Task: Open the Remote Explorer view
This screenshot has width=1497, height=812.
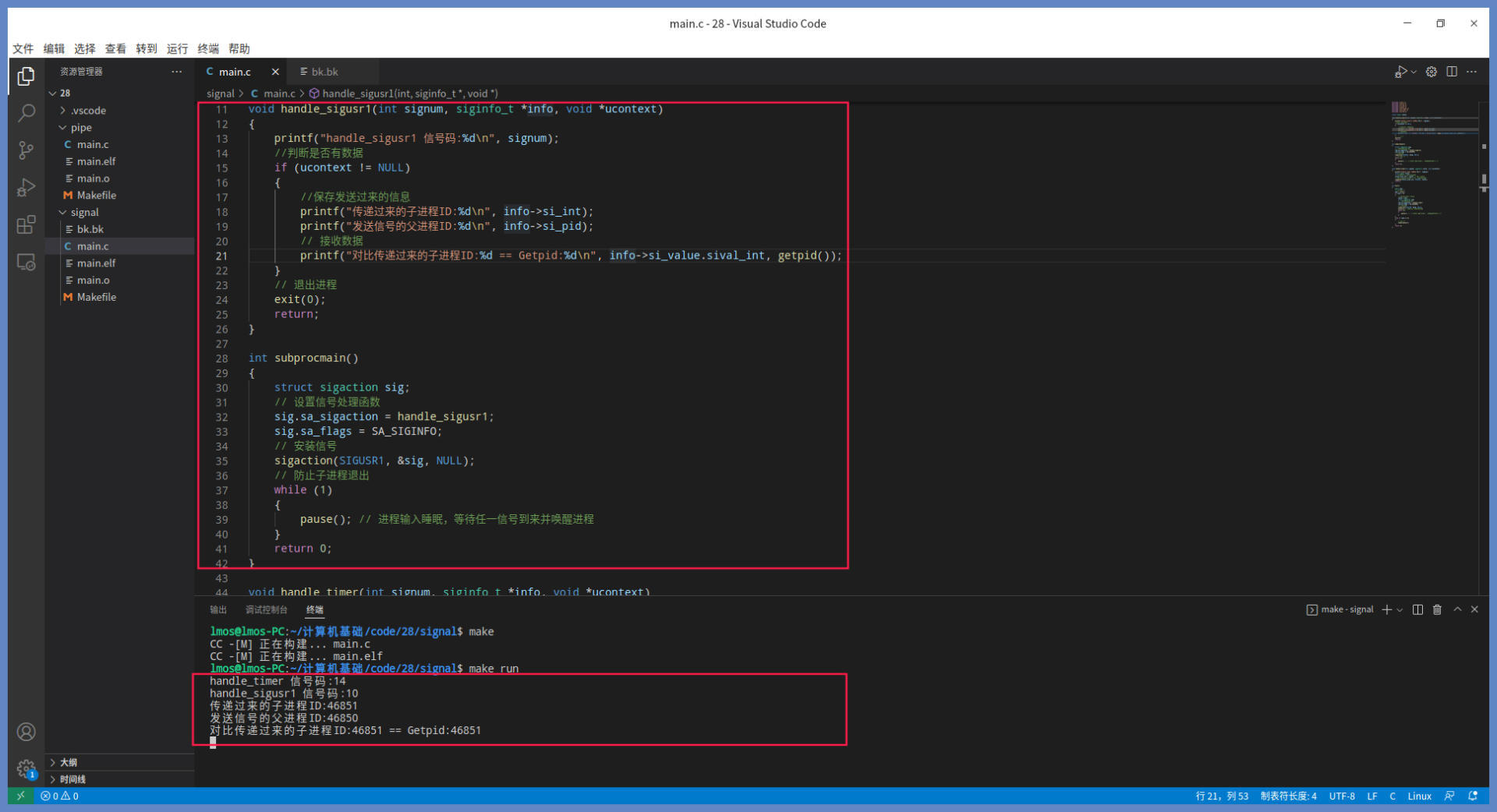Action: (x=26, y=263)
